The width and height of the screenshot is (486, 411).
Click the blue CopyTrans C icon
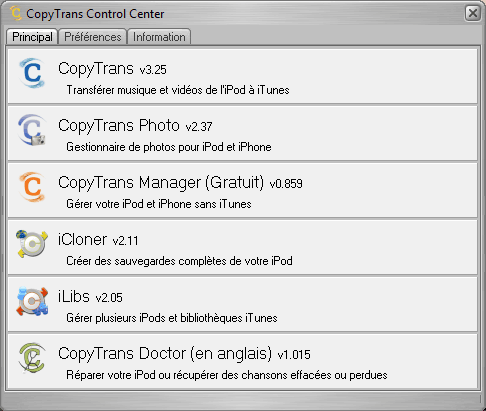pos(32,73)
